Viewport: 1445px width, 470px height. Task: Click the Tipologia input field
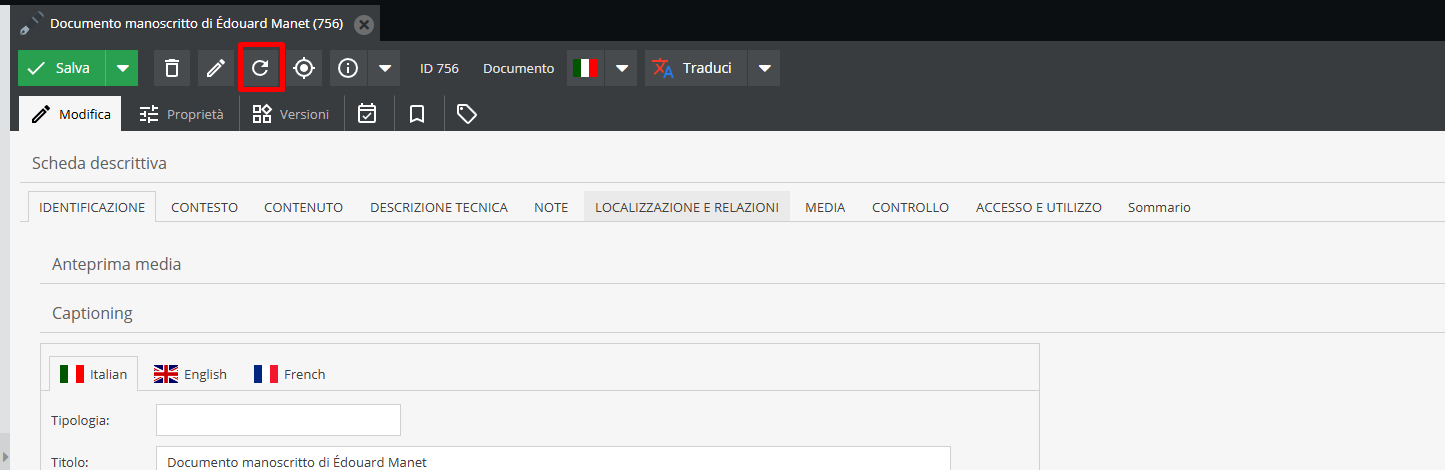[x=278, y=420]
